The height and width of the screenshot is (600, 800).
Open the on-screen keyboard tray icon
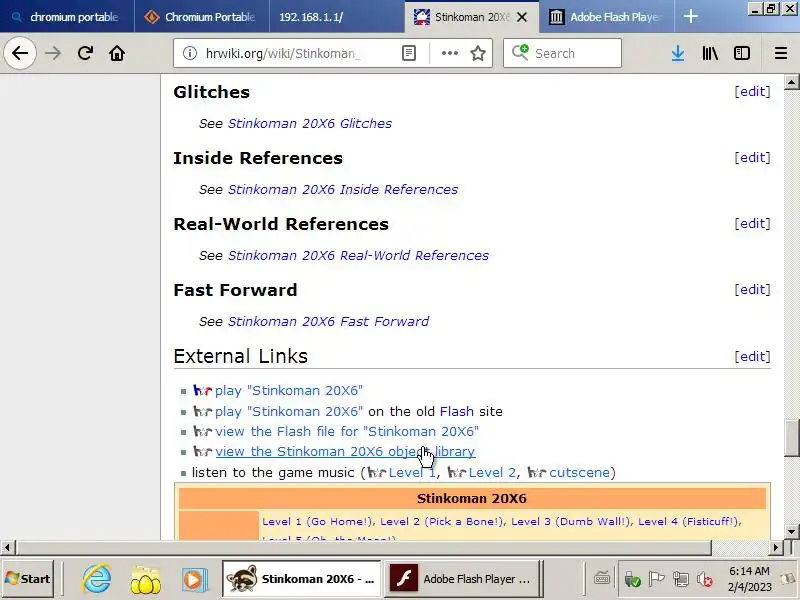tap(602, 578)
